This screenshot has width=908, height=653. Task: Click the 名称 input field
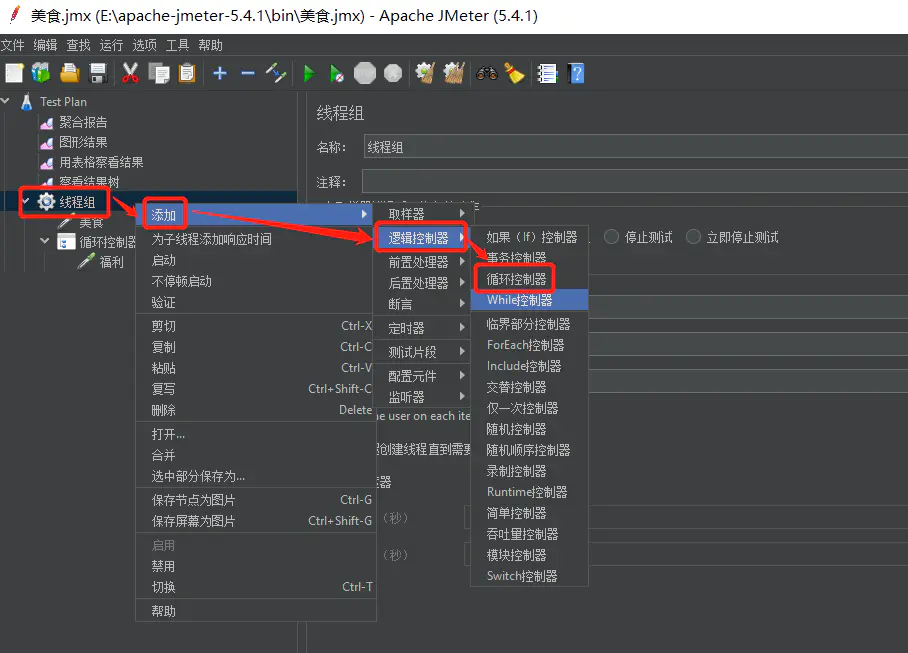[635, 146]
